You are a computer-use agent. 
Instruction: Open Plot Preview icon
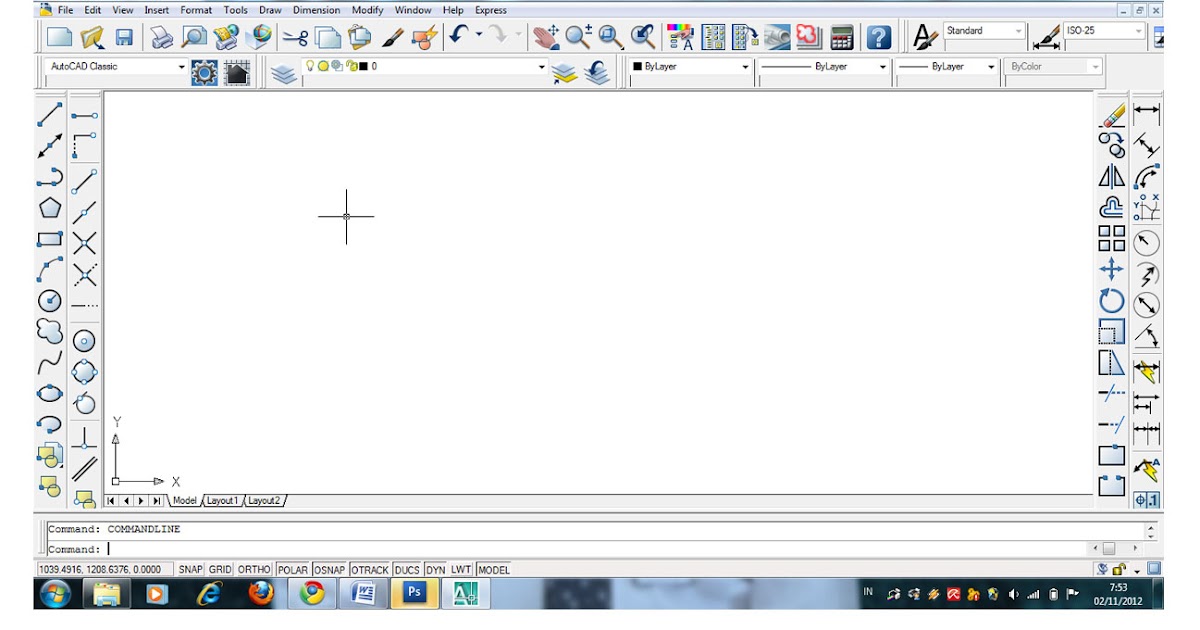pyautogui.click(x=193, y=38)
